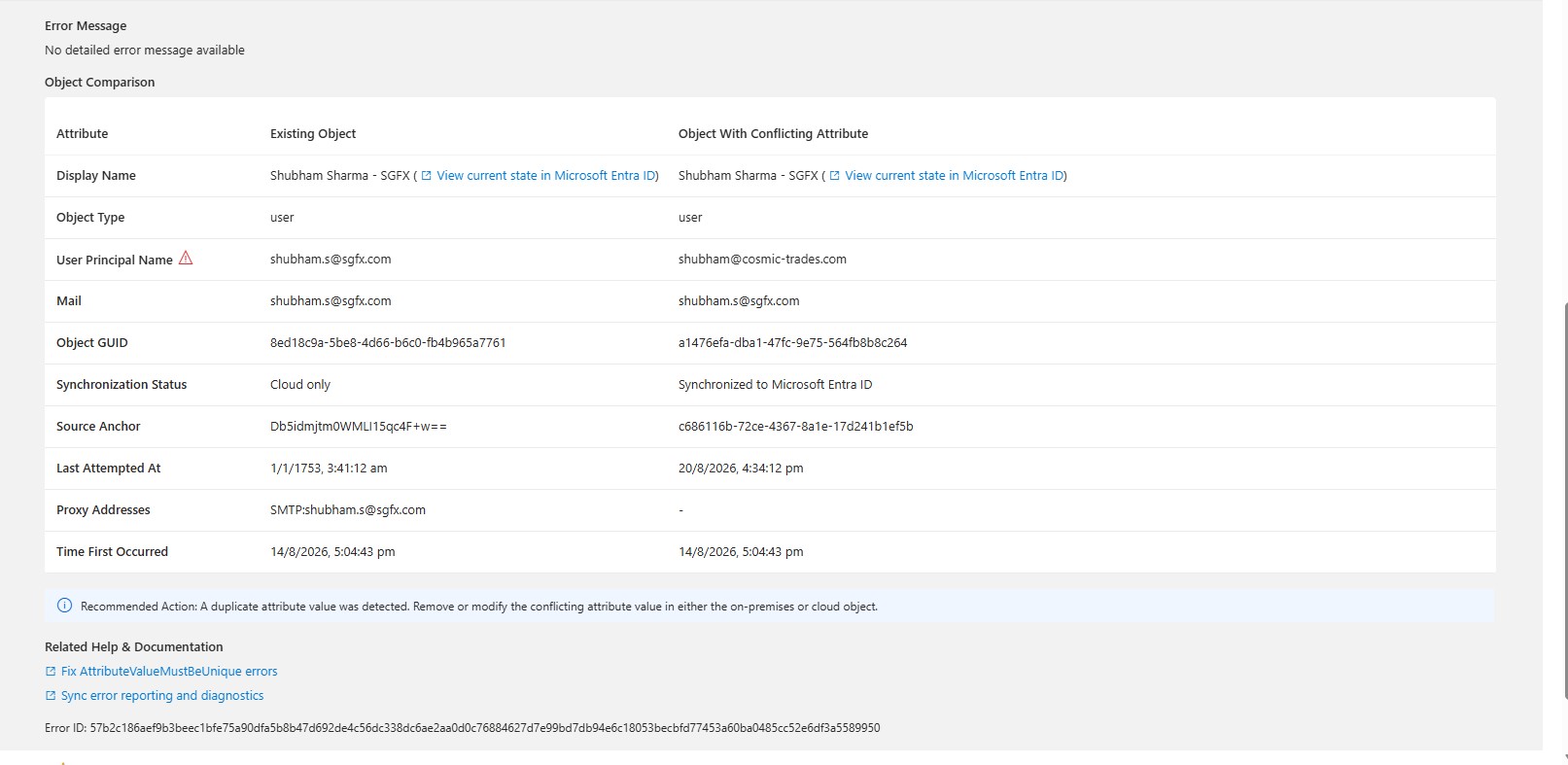Select the Source Anchor row label
Screen dimensions: 1568x765
click(98, 427)
